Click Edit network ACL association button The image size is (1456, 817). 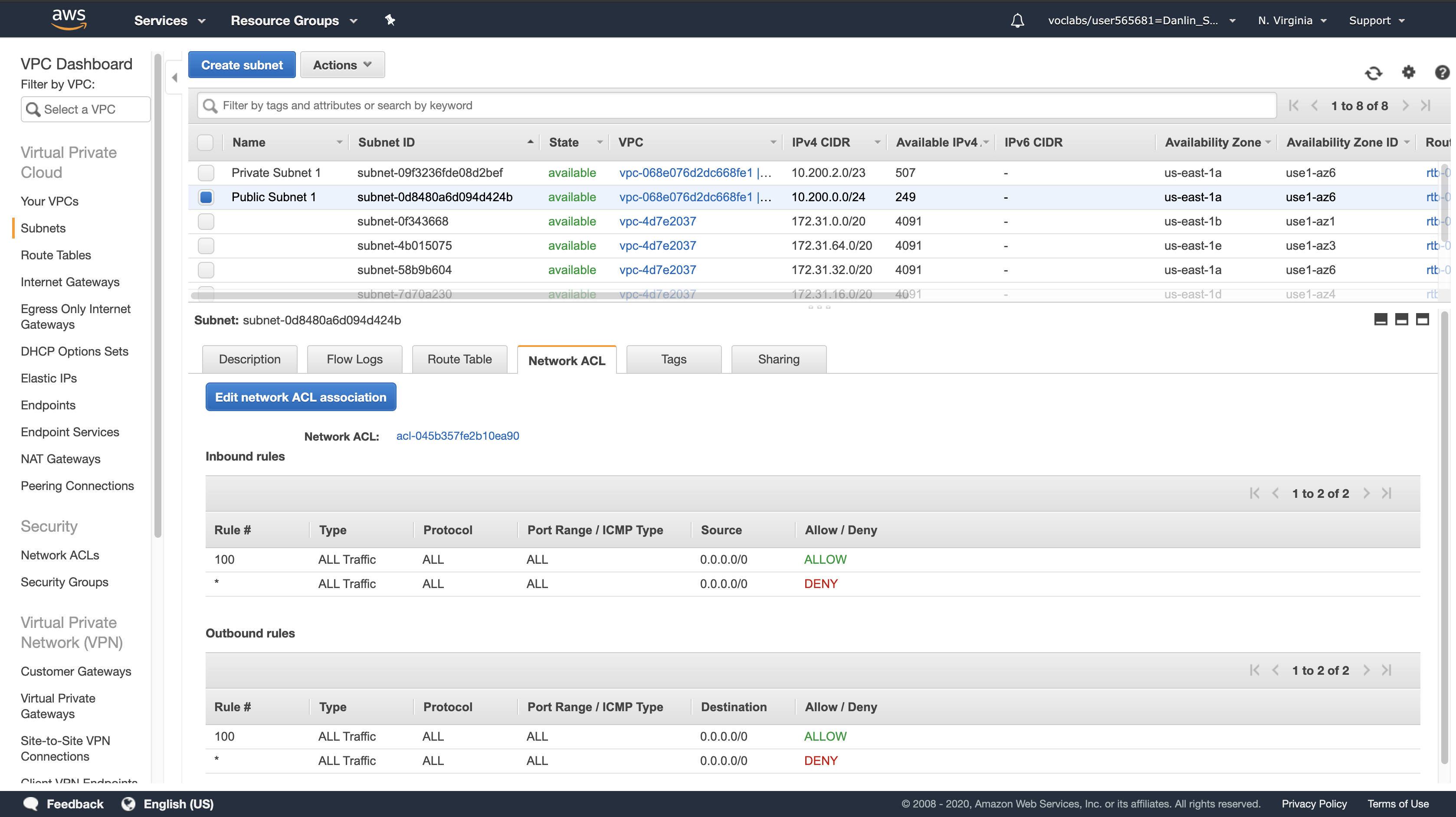(x=300, y=397)
